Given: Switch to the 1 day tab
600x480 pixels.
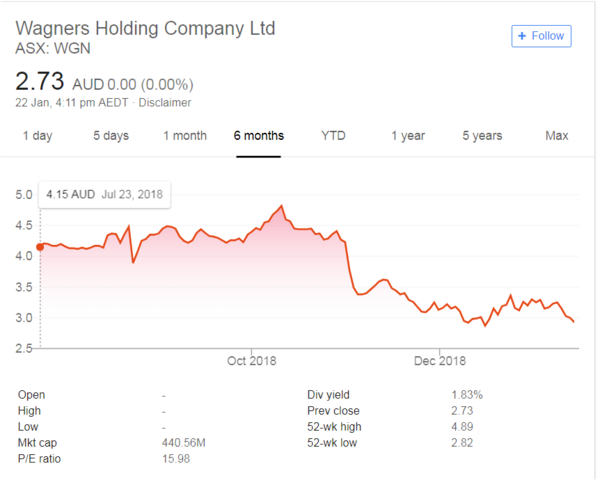Looking at the screenshot, I should coord(37,136).
